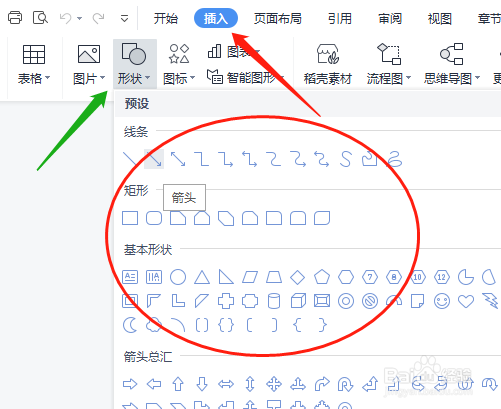Select the horizontal text box shape

130,277
